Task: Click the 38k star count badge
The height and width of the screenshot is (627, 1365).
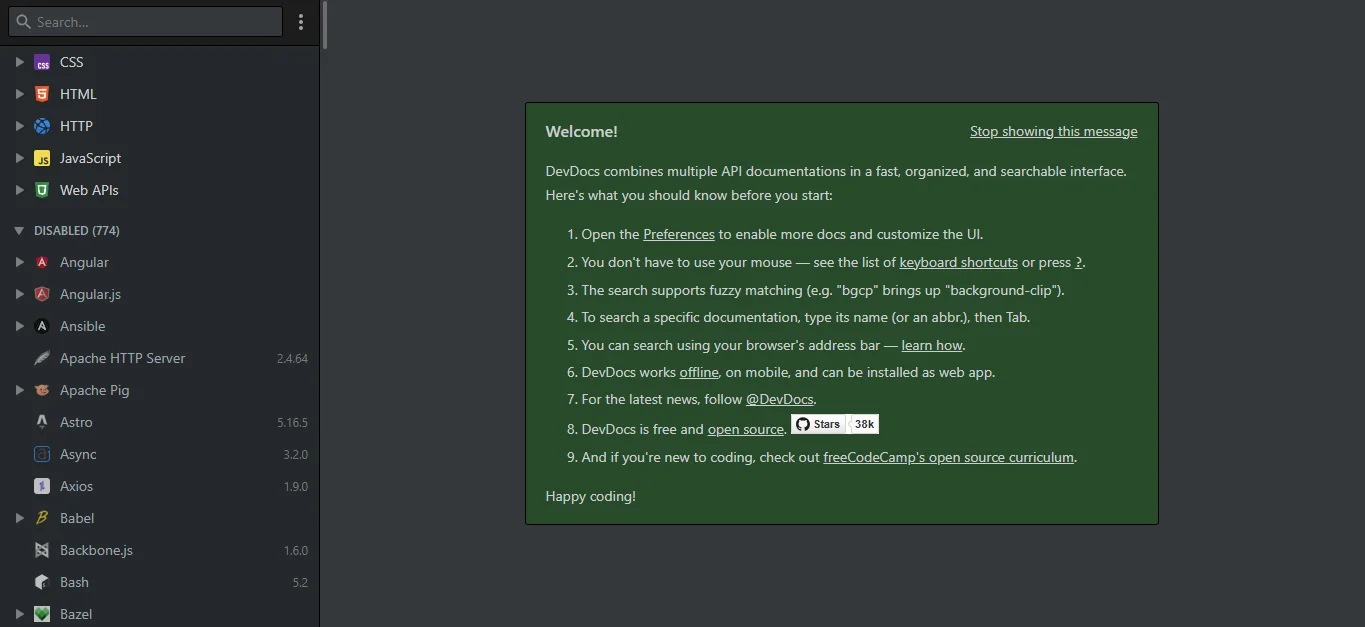Action: tap(865, 424)
